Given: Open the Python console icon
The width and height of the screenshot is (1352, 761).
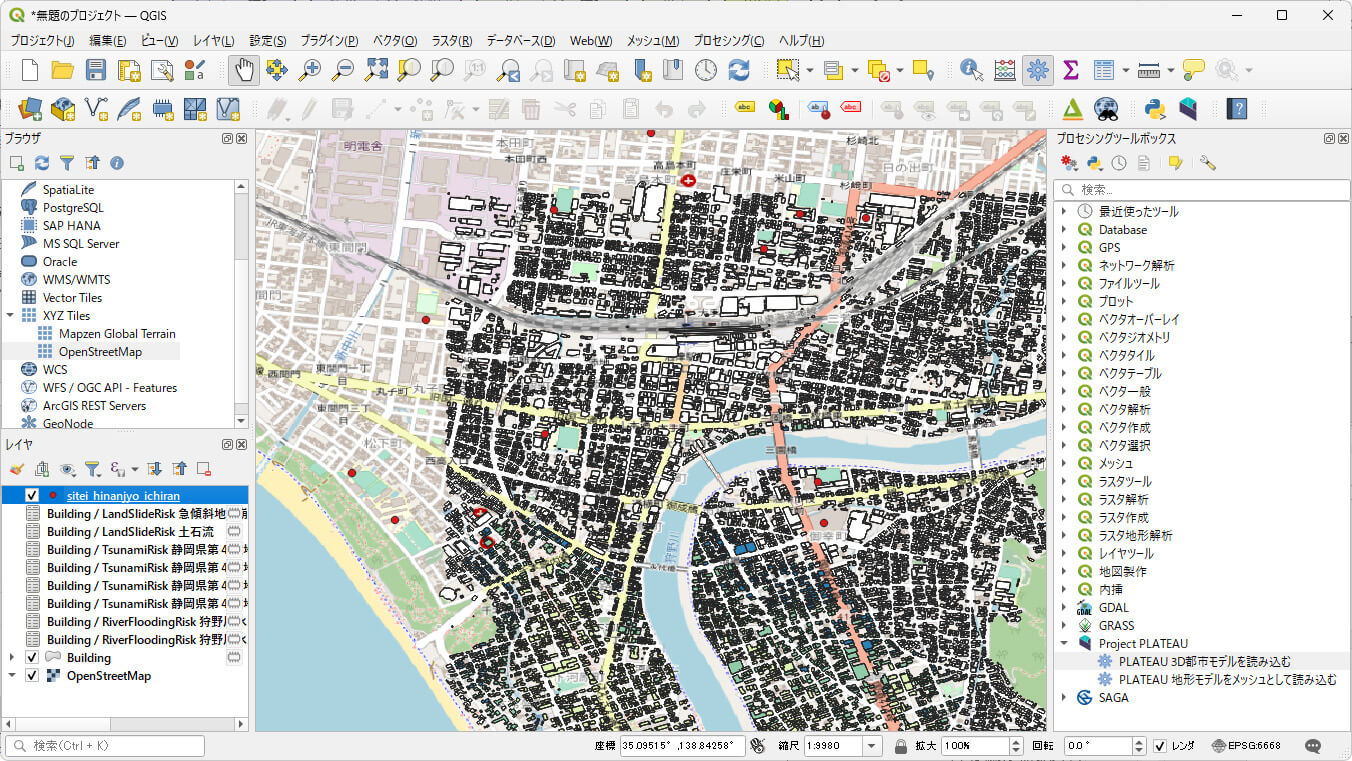Looking at the screenshot, I should coord(1155,108).
